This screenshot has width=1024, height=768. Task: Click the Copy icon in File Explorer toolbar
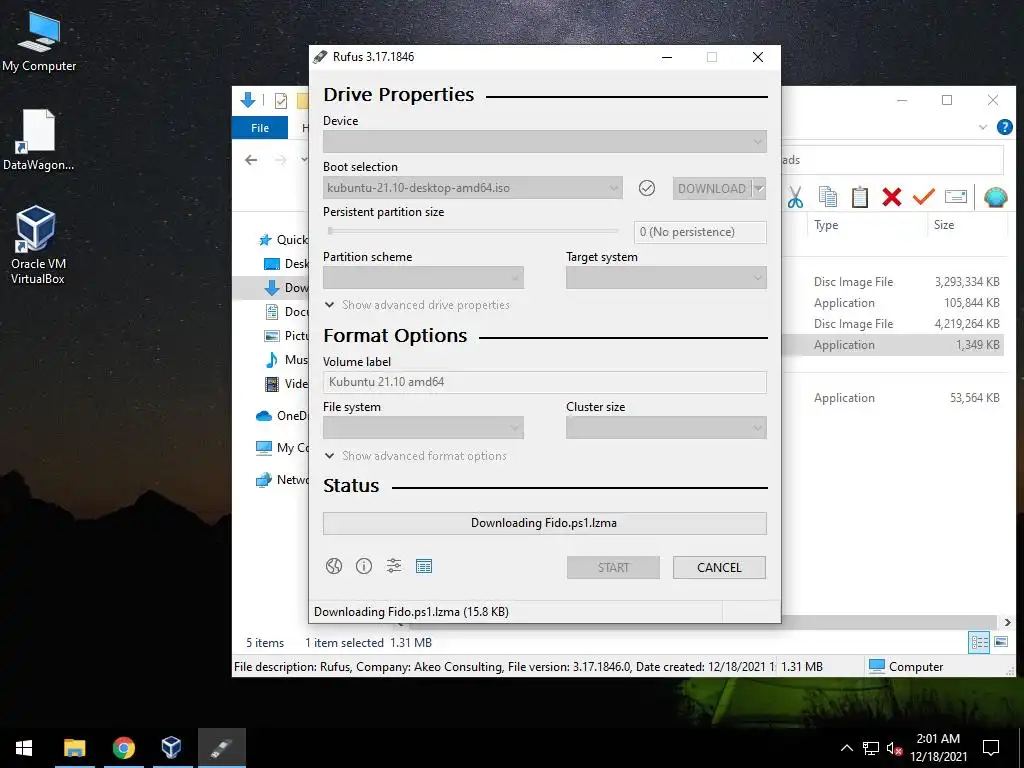(827, 197)
